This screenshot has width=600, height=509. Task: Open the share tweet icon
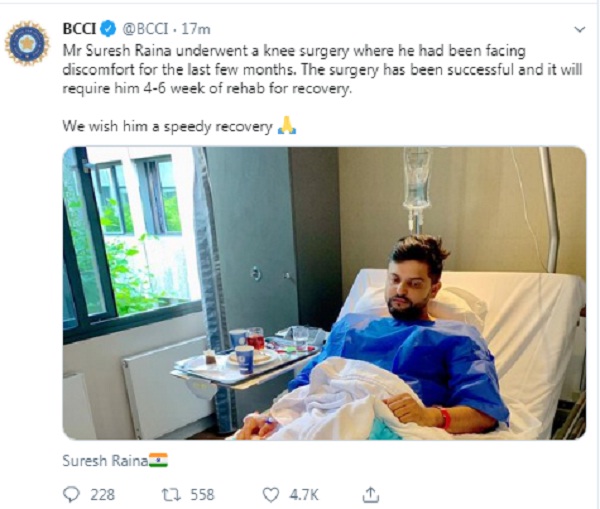370,493
